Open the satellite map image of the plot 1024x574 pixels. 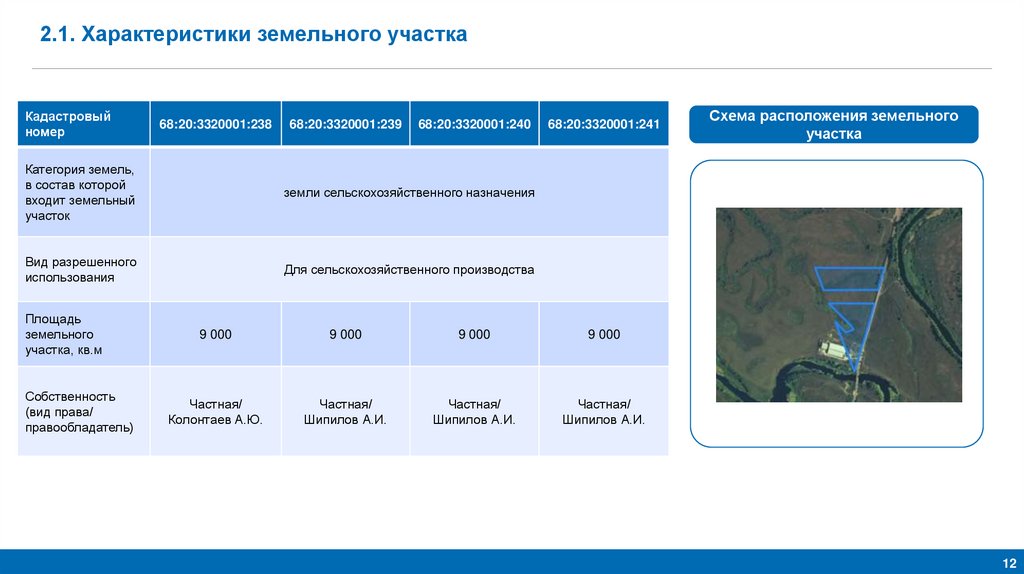pos(839,304)
